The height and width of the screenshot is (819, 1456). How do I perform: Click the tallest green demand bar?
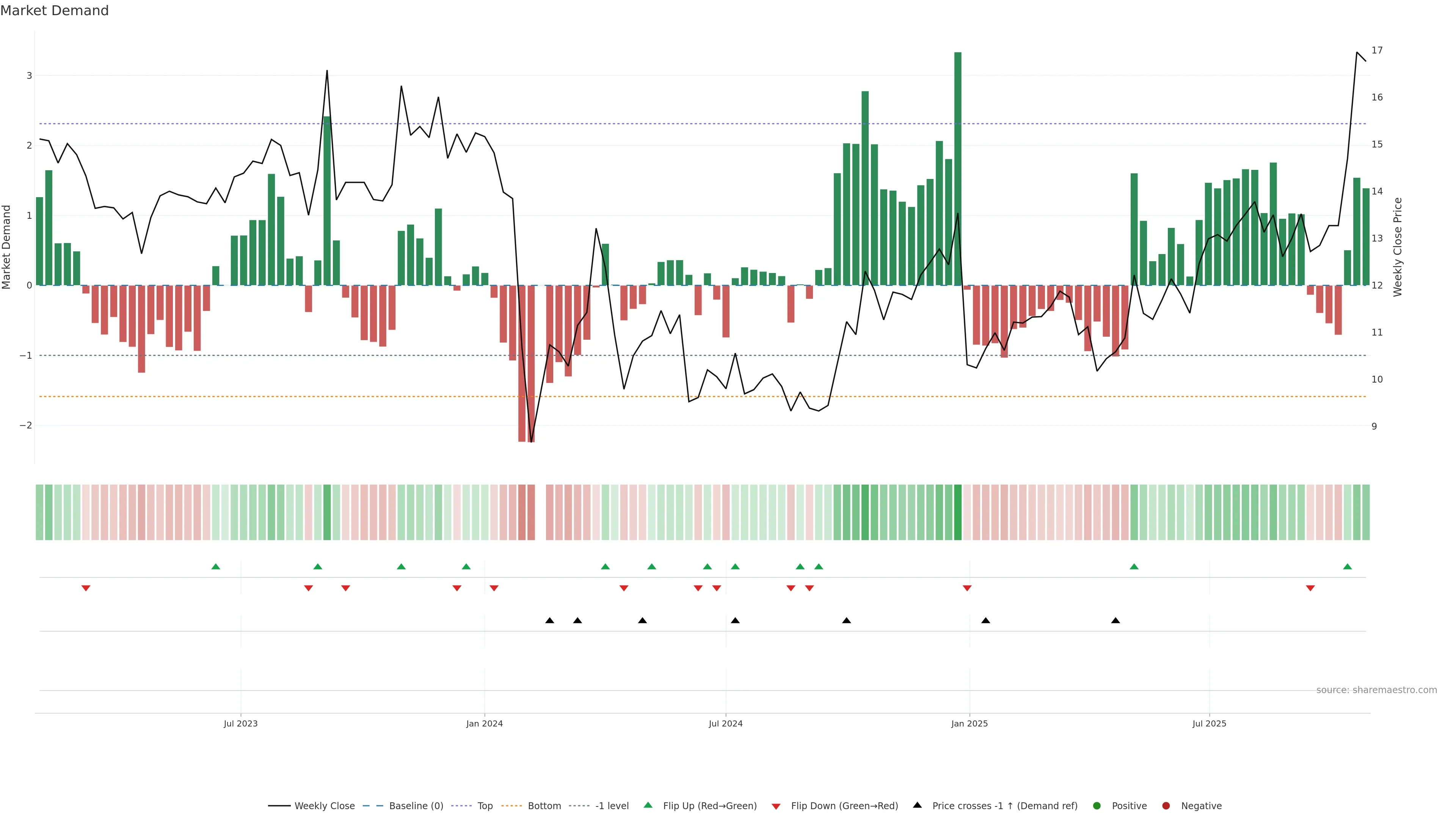click(957, 169)
